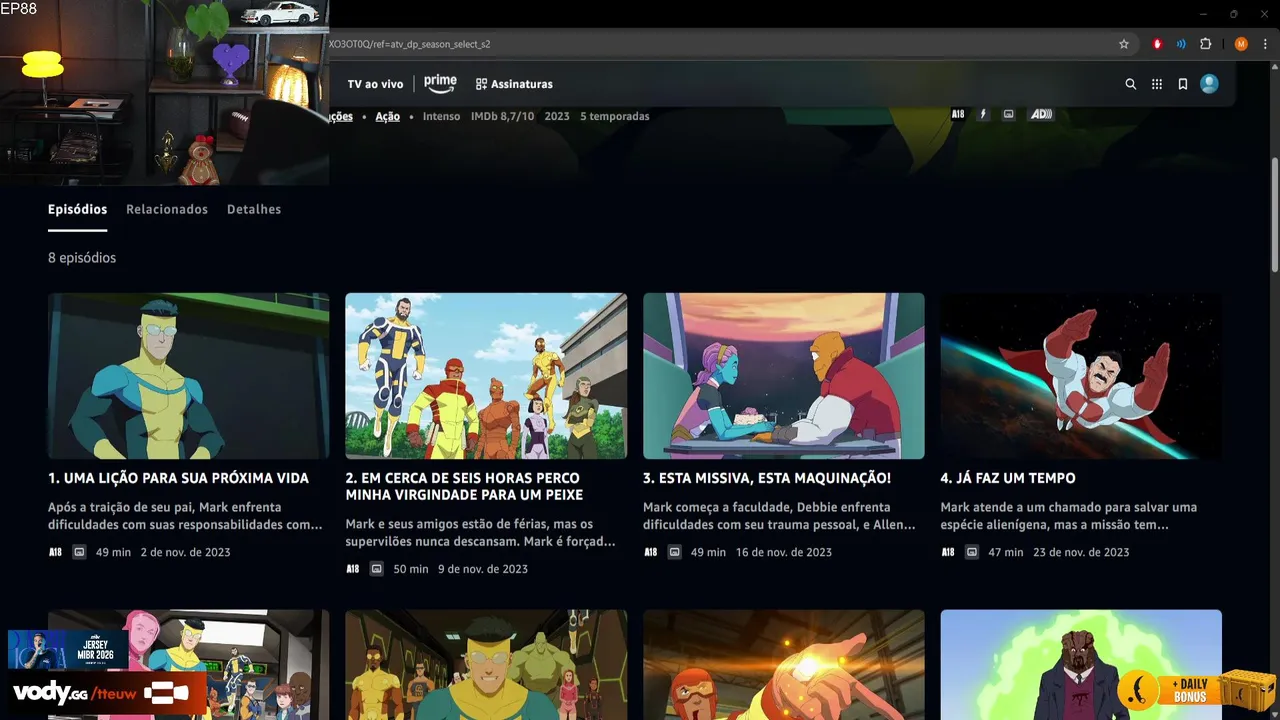Screen dimensions: 1280x720
Task: Switch to the Relacionados tab
Action: coord(167,209)
